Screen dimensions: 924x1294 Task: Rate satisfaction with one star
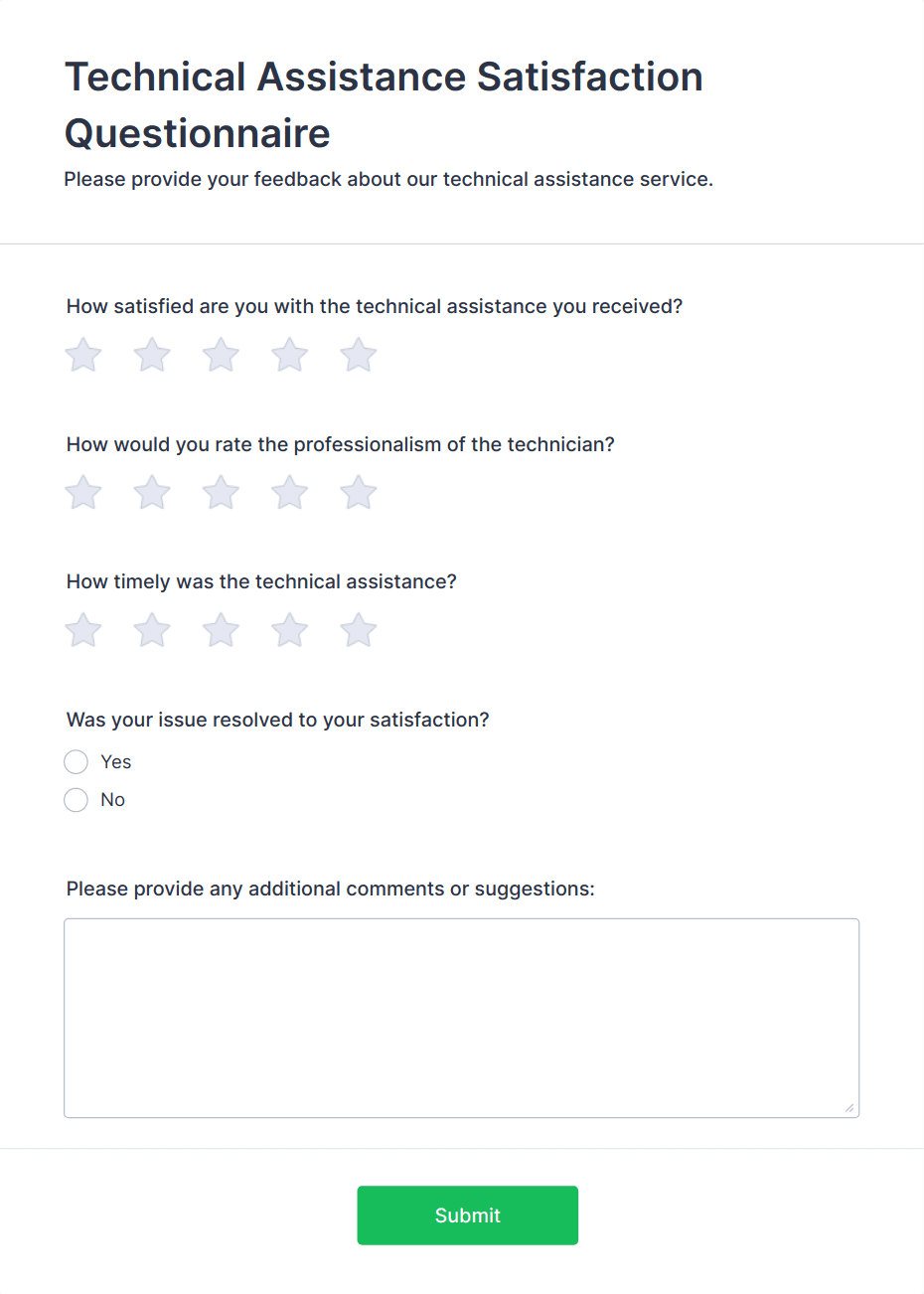(x=83, y=355)
